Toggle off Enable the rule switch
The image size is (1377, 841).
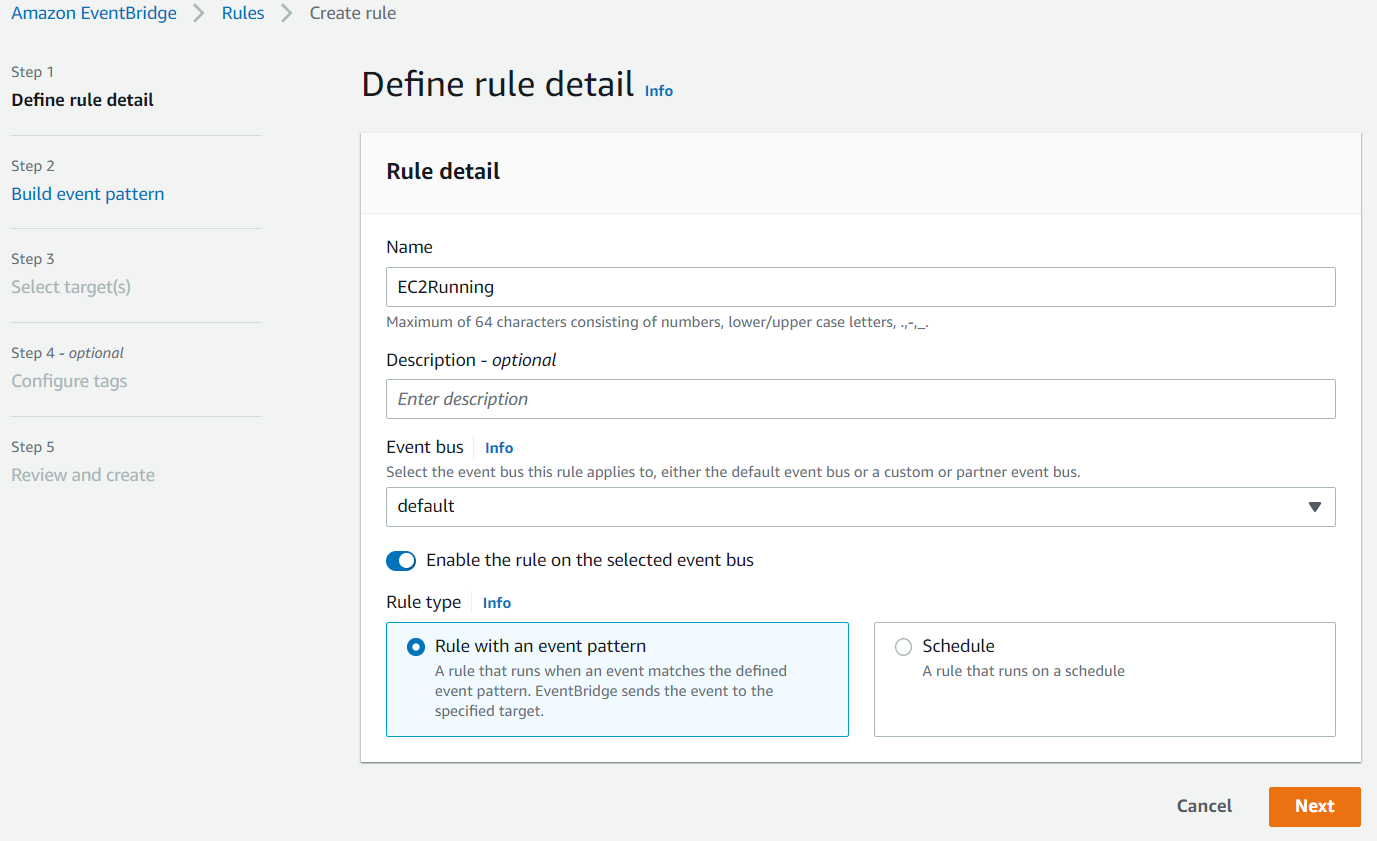click(x=401, y=561)
